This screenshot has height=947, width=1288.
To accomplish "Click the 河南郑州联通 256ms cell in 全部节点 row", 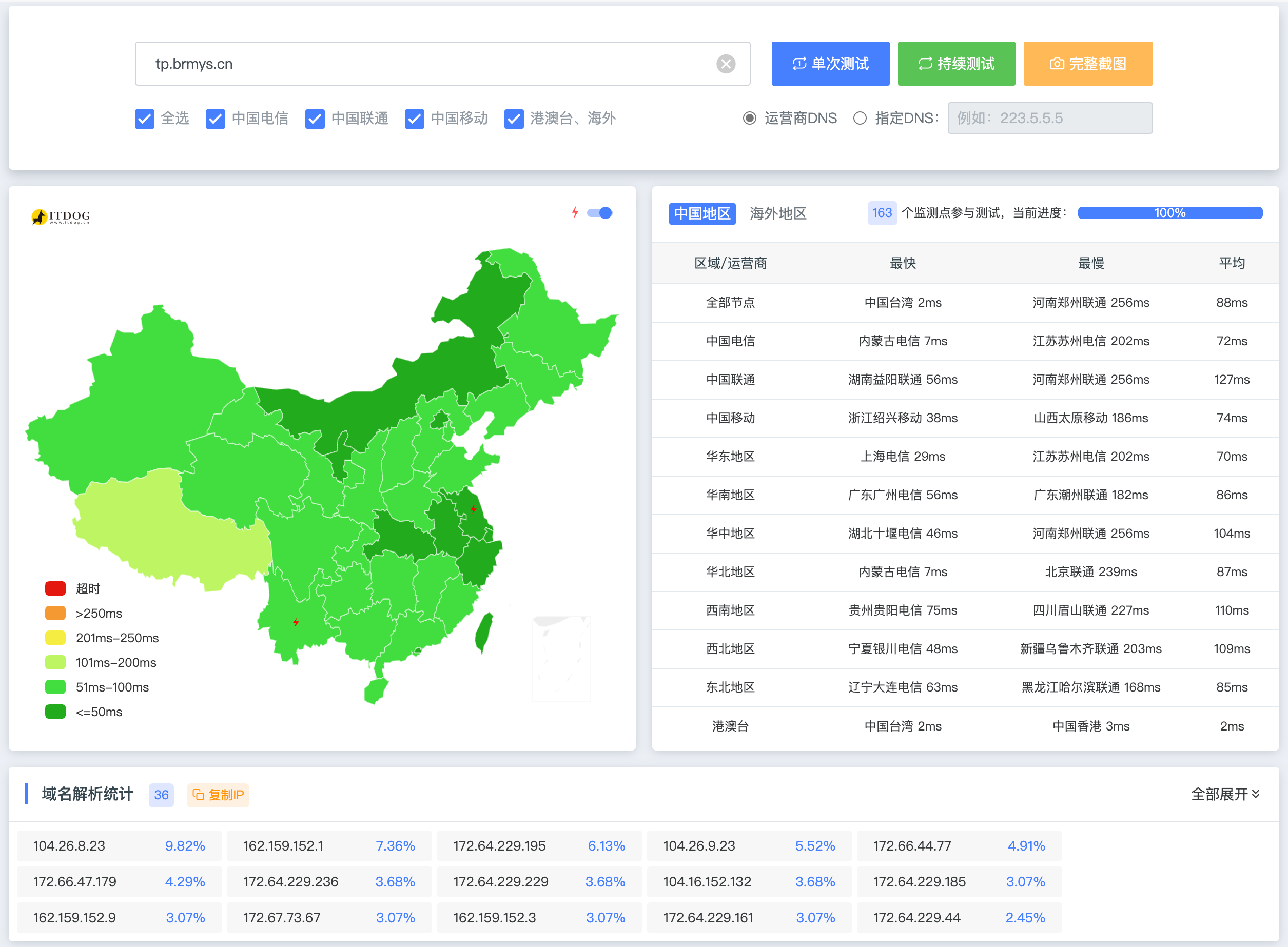I will coord(1091,303).
